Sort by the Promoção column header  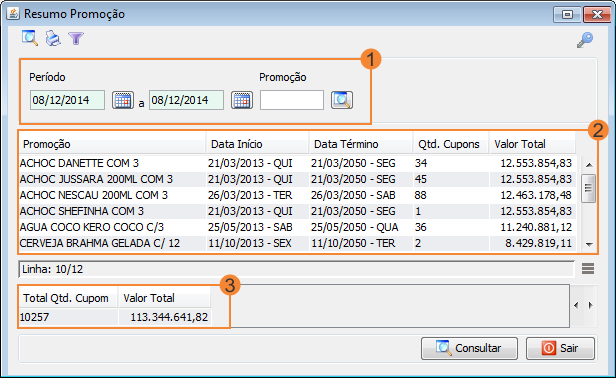pos(112,144)
